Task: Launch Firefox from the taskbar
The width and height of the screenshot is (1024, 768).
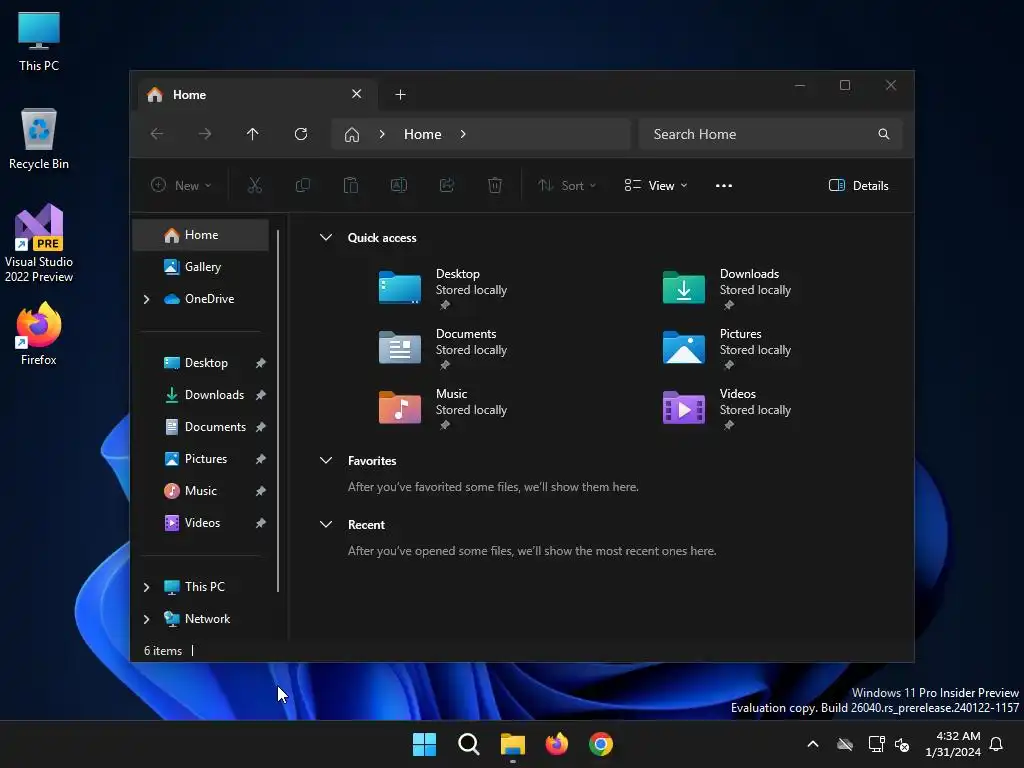Action: click(x=556, y=744)
